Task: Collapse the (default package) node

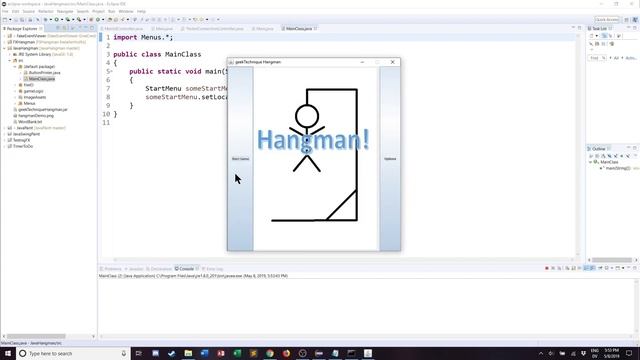Action: [x=15, y=67]
